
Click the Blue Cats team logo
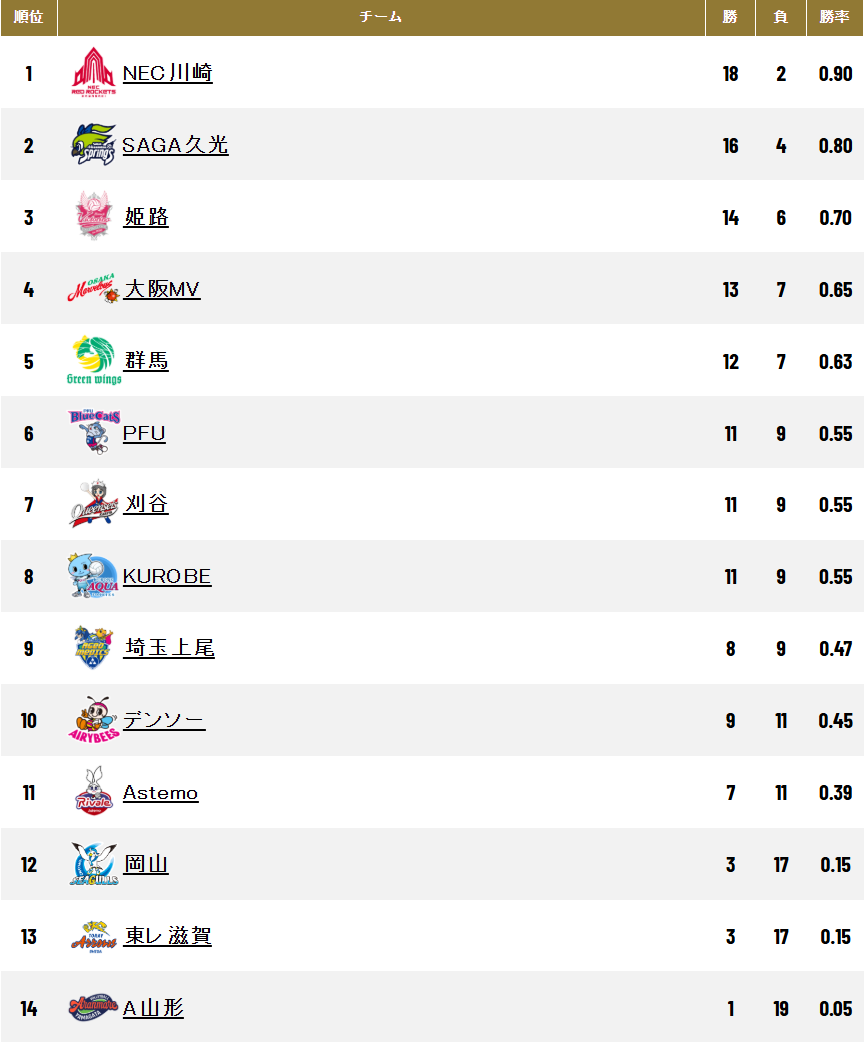94,432
